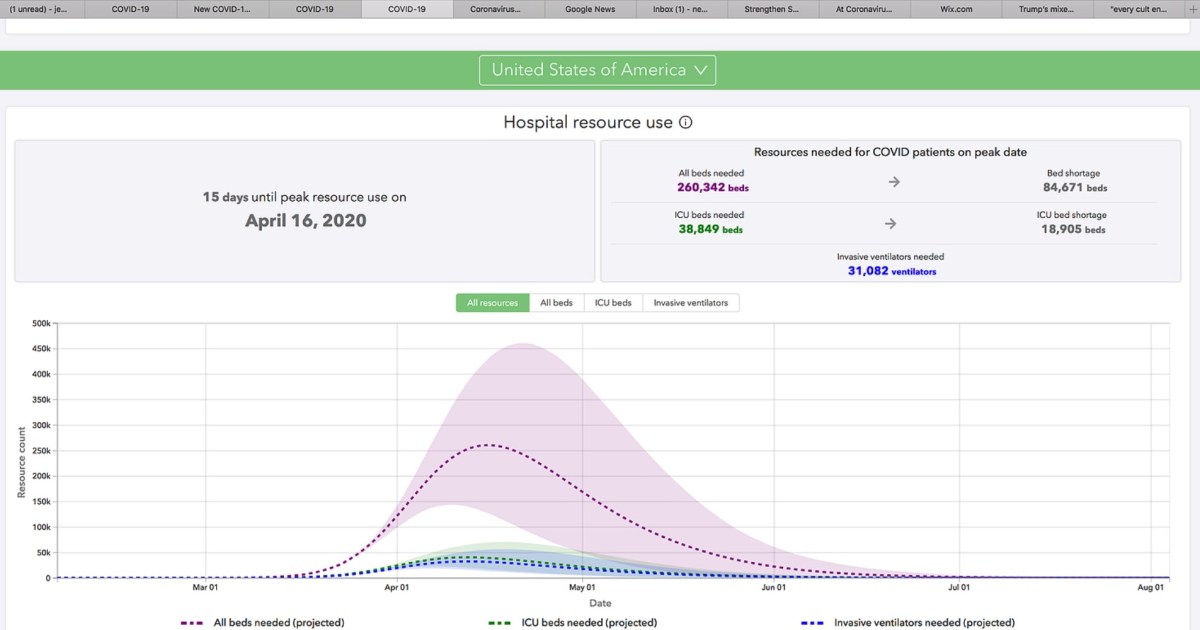The height and width of the screenshot is (630, 1200).
Task: Click the arrow next to ICU beds needed
Action: click(x=893, y=223)
